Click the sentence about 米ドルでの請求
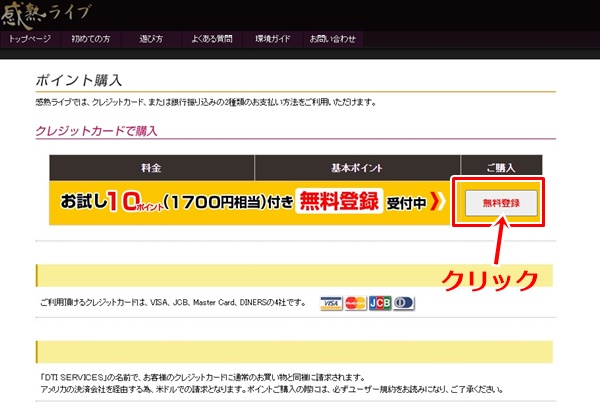This screenshot has height=417, width=600. point(271,390)
